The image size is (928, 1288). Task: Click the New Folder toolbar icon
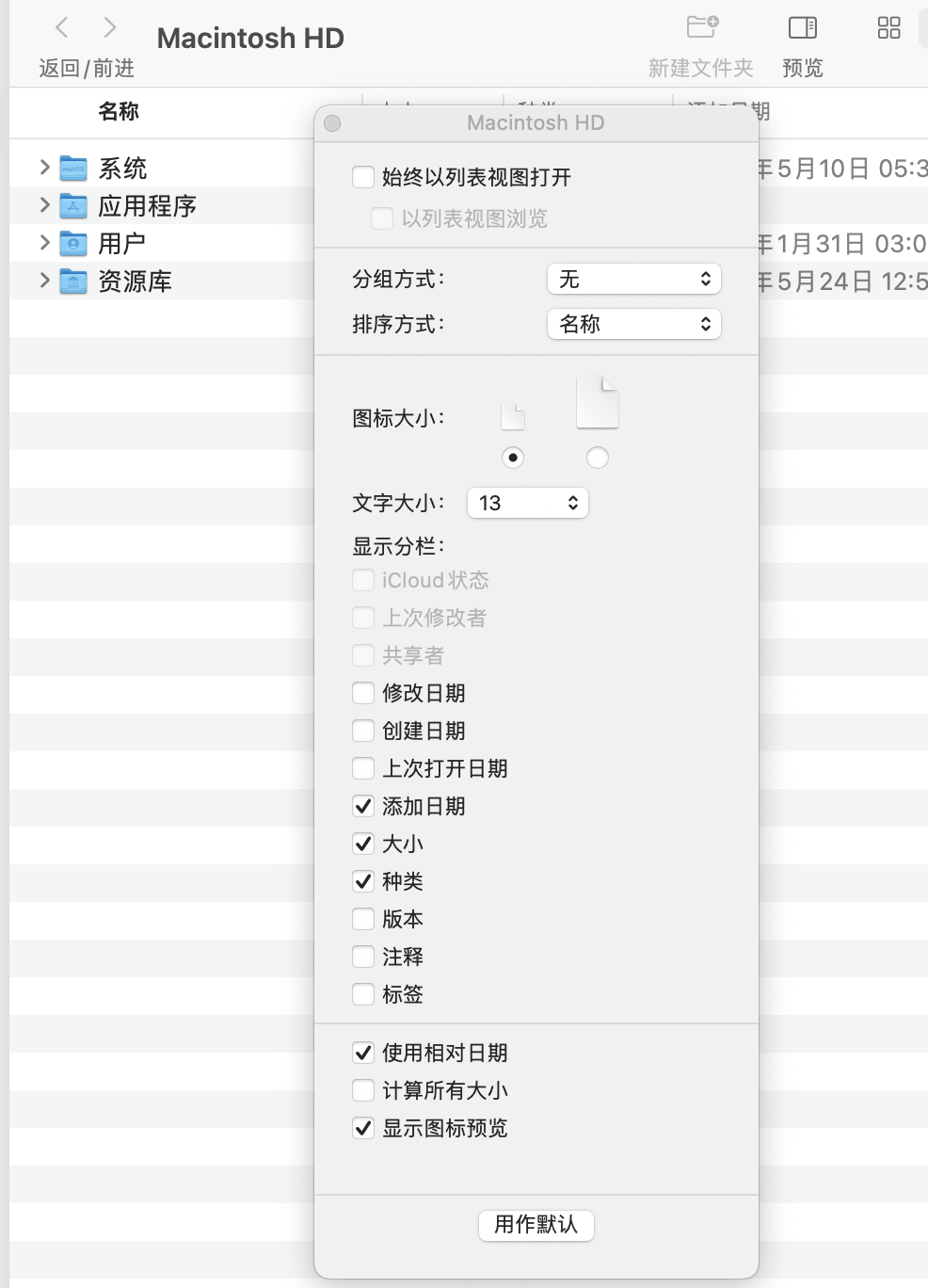click(x=702, y=27)
